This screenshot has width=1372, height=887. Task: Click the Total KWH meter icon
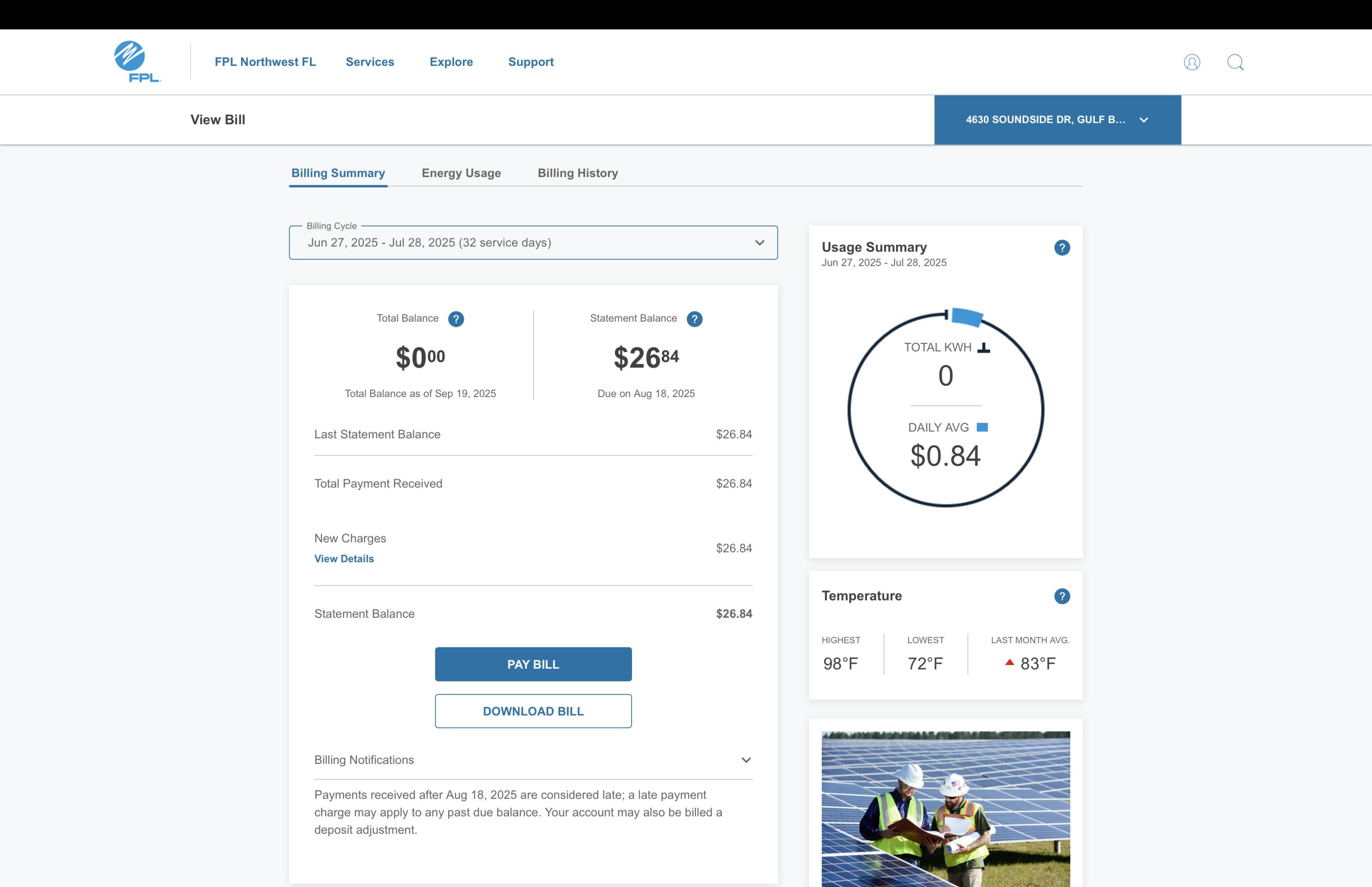coord(984,347)
